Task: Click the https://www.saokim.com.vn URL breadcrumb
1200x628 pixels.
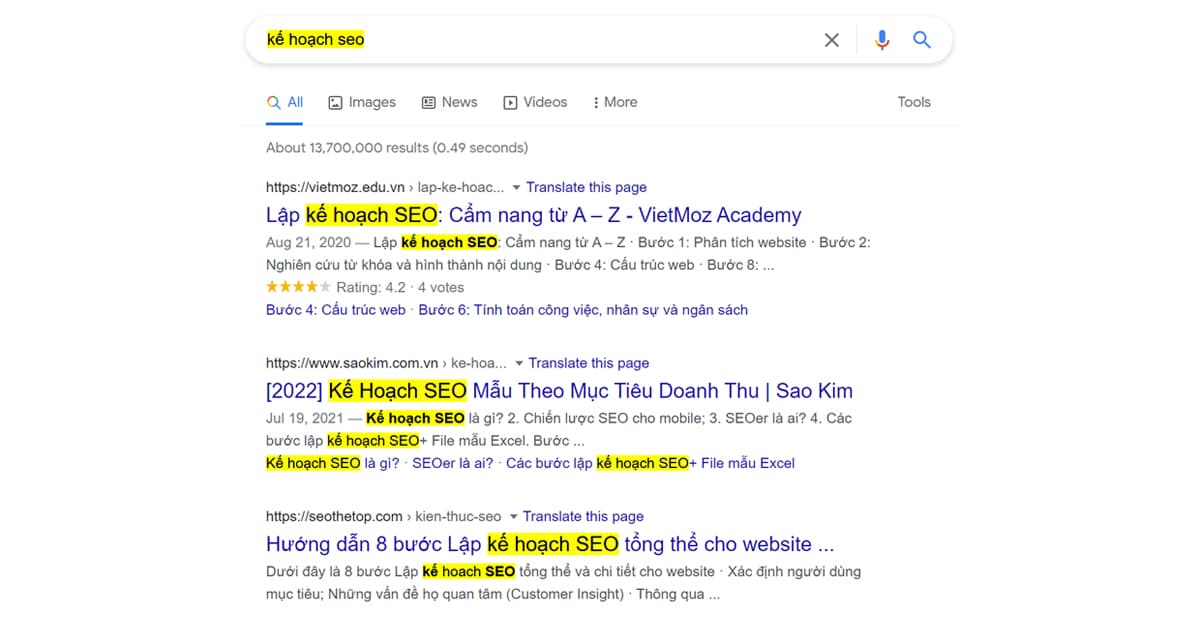Action: (386, 363)
